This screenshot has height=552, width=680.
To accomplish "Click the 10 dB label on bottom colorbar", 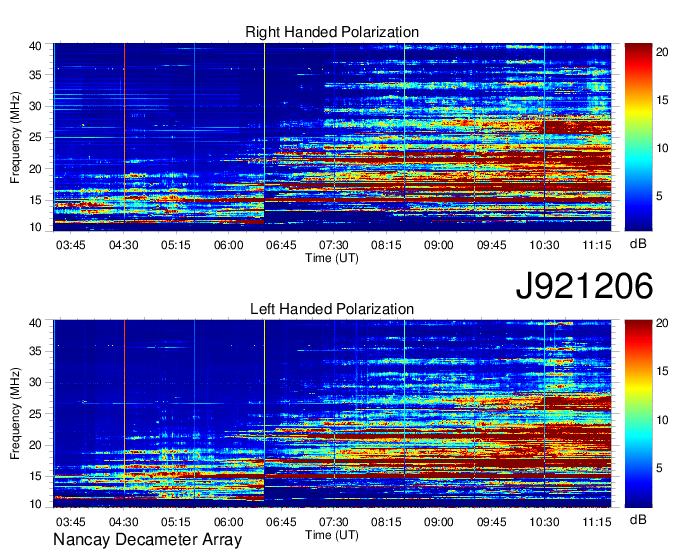I will pos(662,420).
